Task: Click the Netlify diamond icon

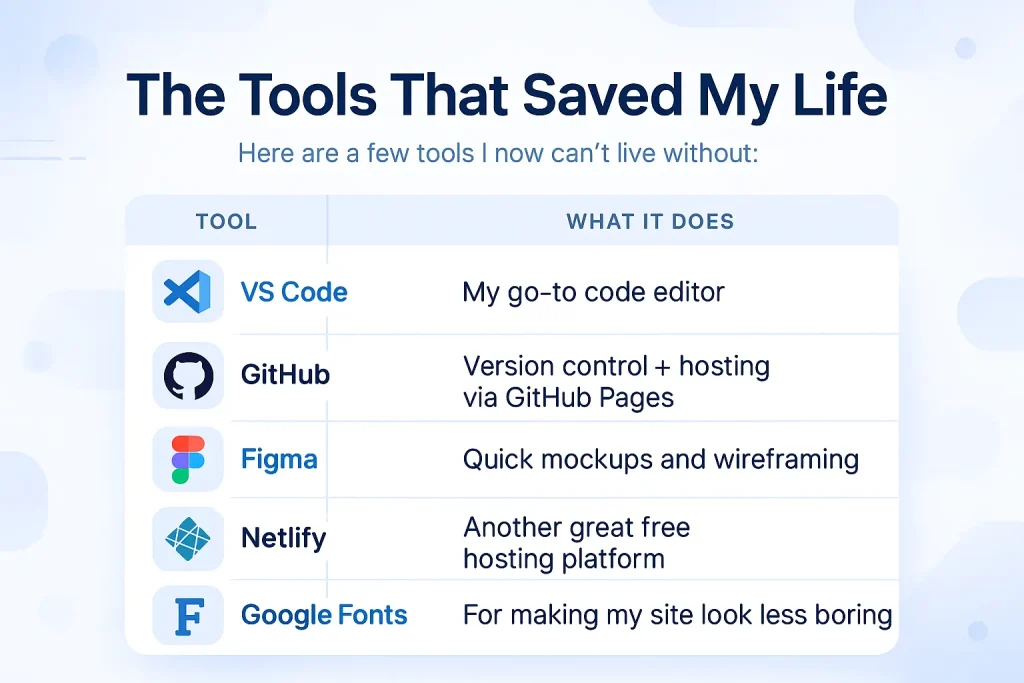Action: pyautogui.click(x=188, y=539)
